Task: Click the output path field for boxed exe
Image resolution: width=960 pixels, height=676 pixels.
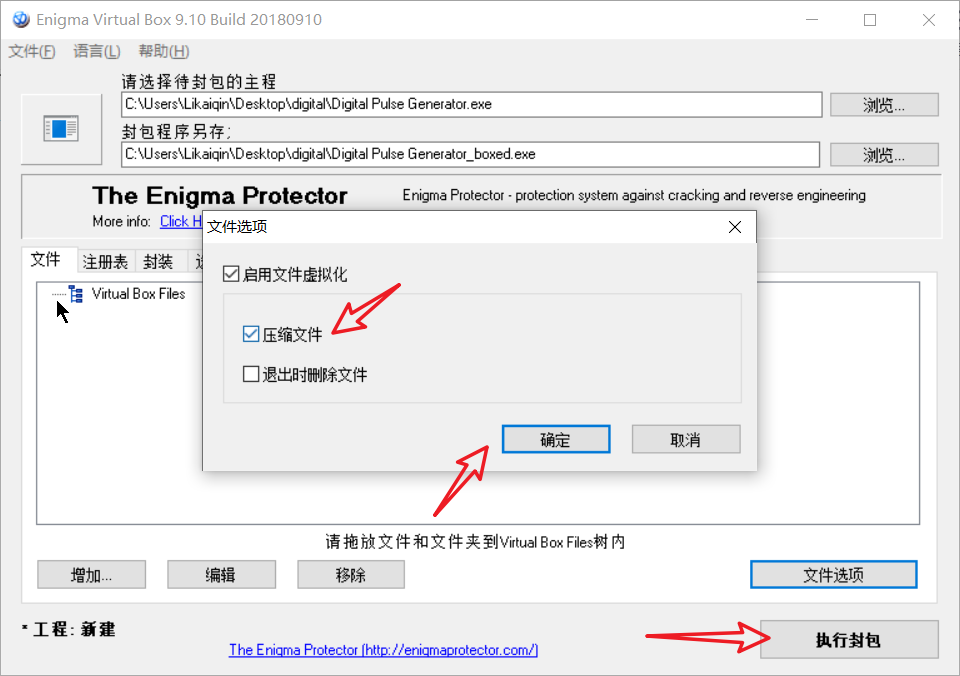Action: (x=470, y=154)
